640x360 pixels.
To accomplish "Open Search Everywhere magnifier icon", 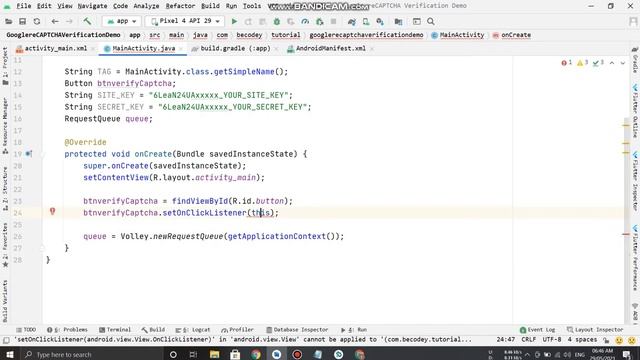I will click(x=431, y=21).
